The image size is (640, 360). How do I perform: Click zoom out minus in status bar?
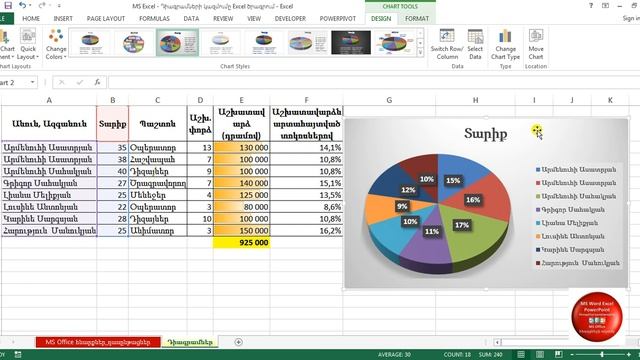(571, 354)
